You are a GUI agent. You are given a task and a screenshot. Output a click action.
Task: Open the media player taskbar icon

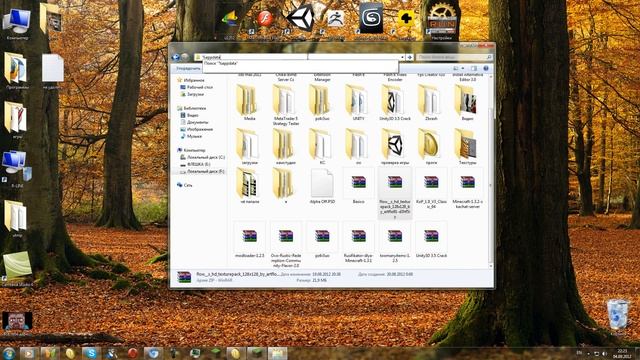point(28,353)
